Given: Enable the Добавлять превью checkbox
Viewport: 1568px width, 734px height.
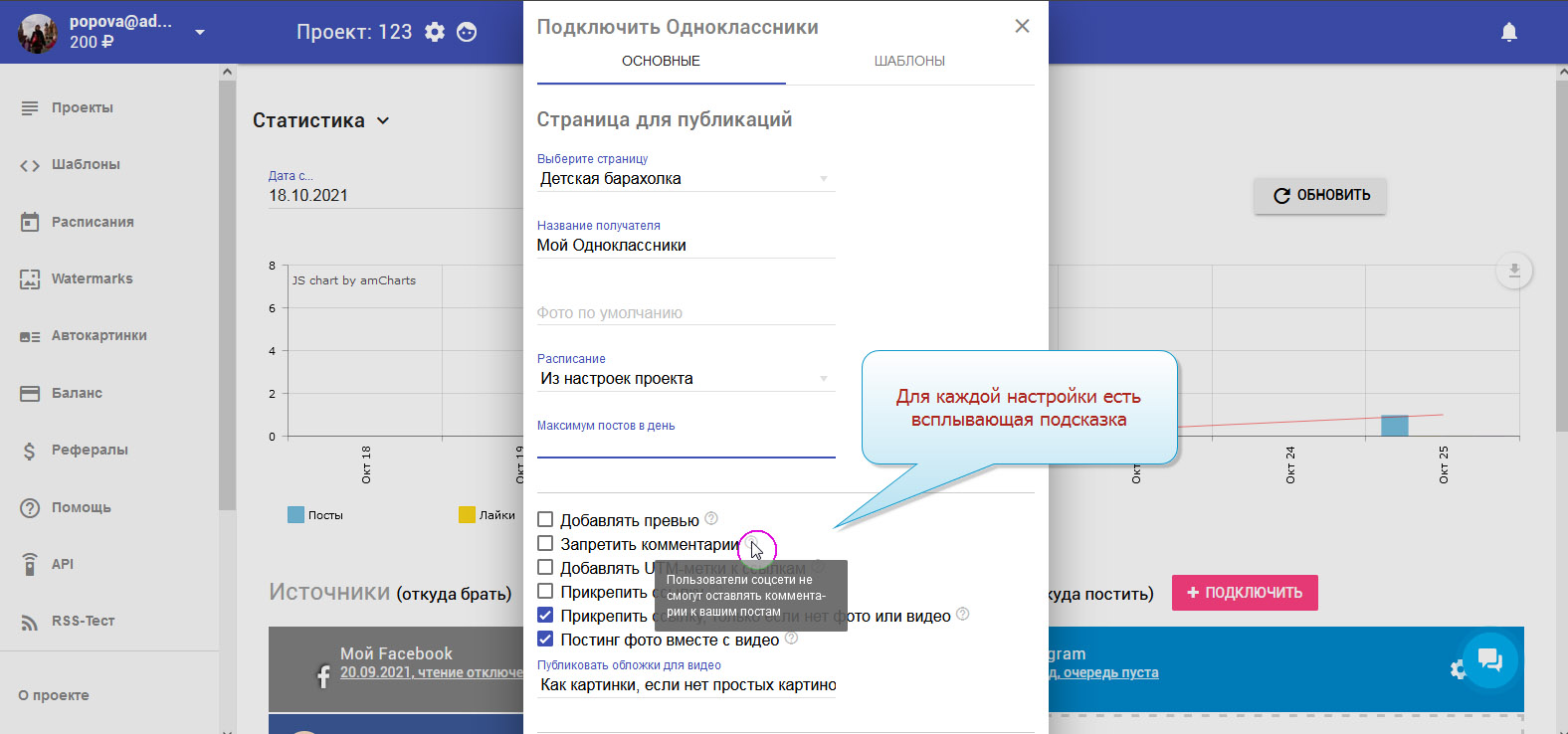Looking at the screenshot, I should 545,519.
